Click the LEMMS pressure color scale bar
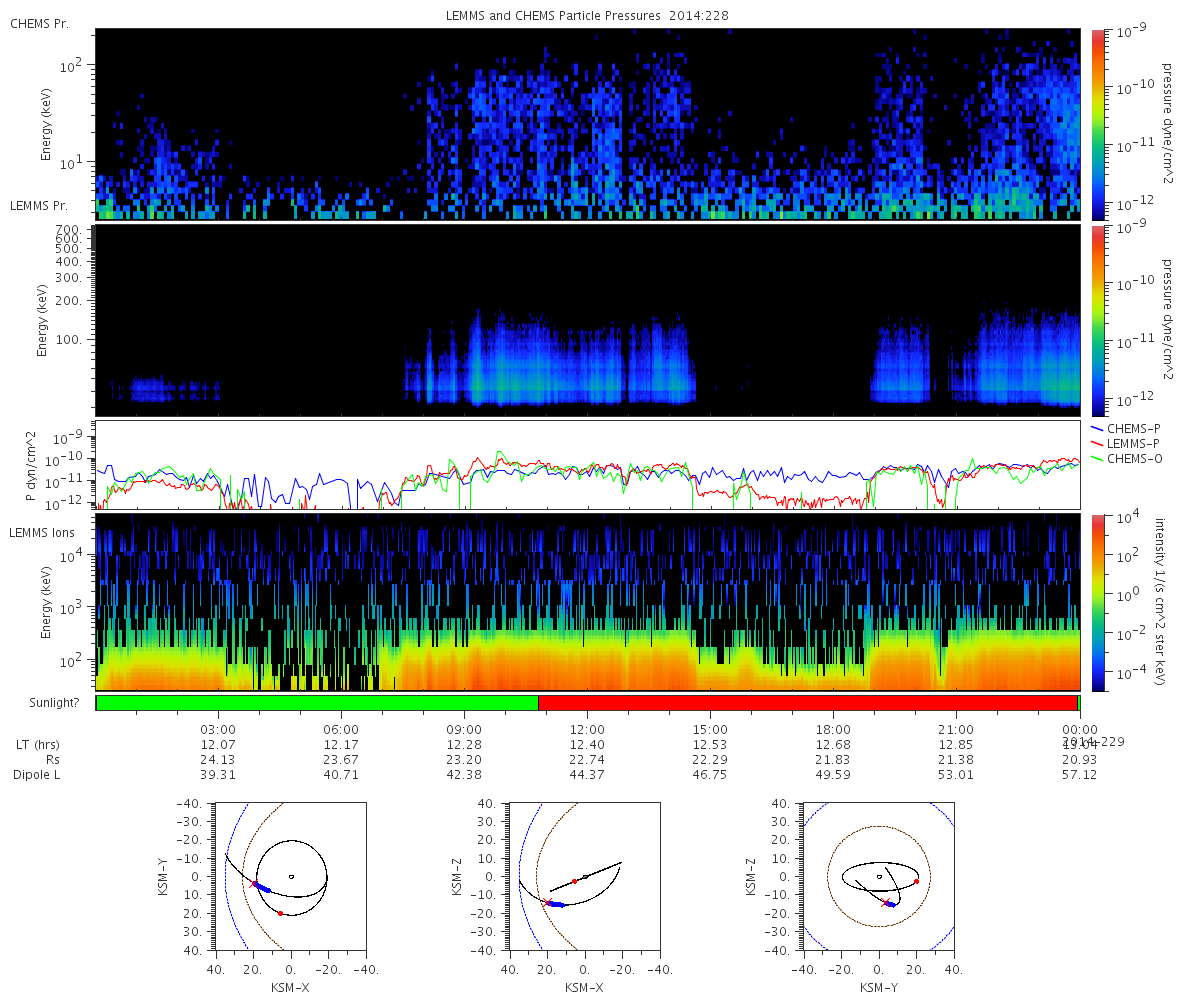 (1097, 320)
